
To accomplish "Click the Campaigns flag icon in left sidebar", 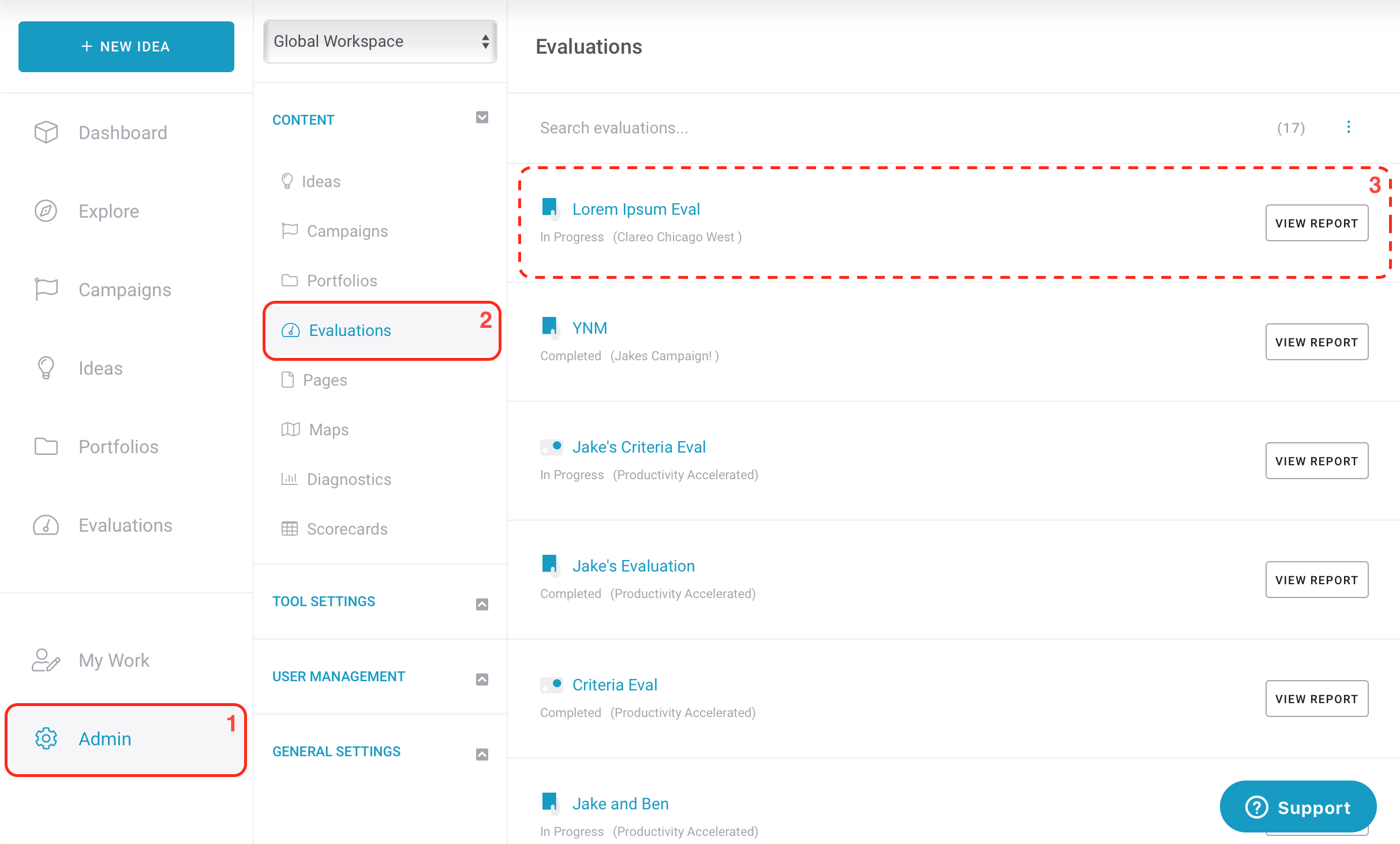I will pos(46,289).
